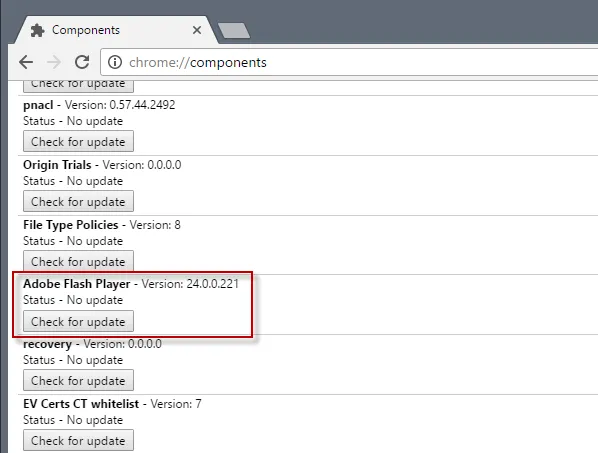Click EV Certs CT whitelist version 7
The width and height of the screenshot is (598, 453).
(176, 404)
